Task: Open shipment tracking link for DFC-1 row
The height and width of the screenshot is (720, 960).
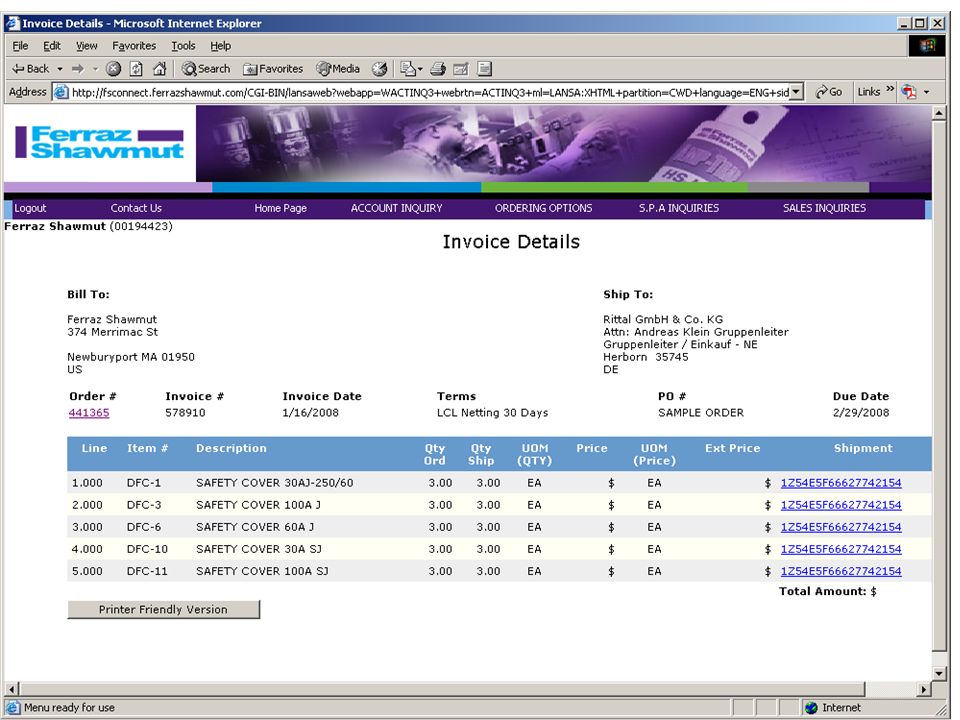Action: pos(841,483)
